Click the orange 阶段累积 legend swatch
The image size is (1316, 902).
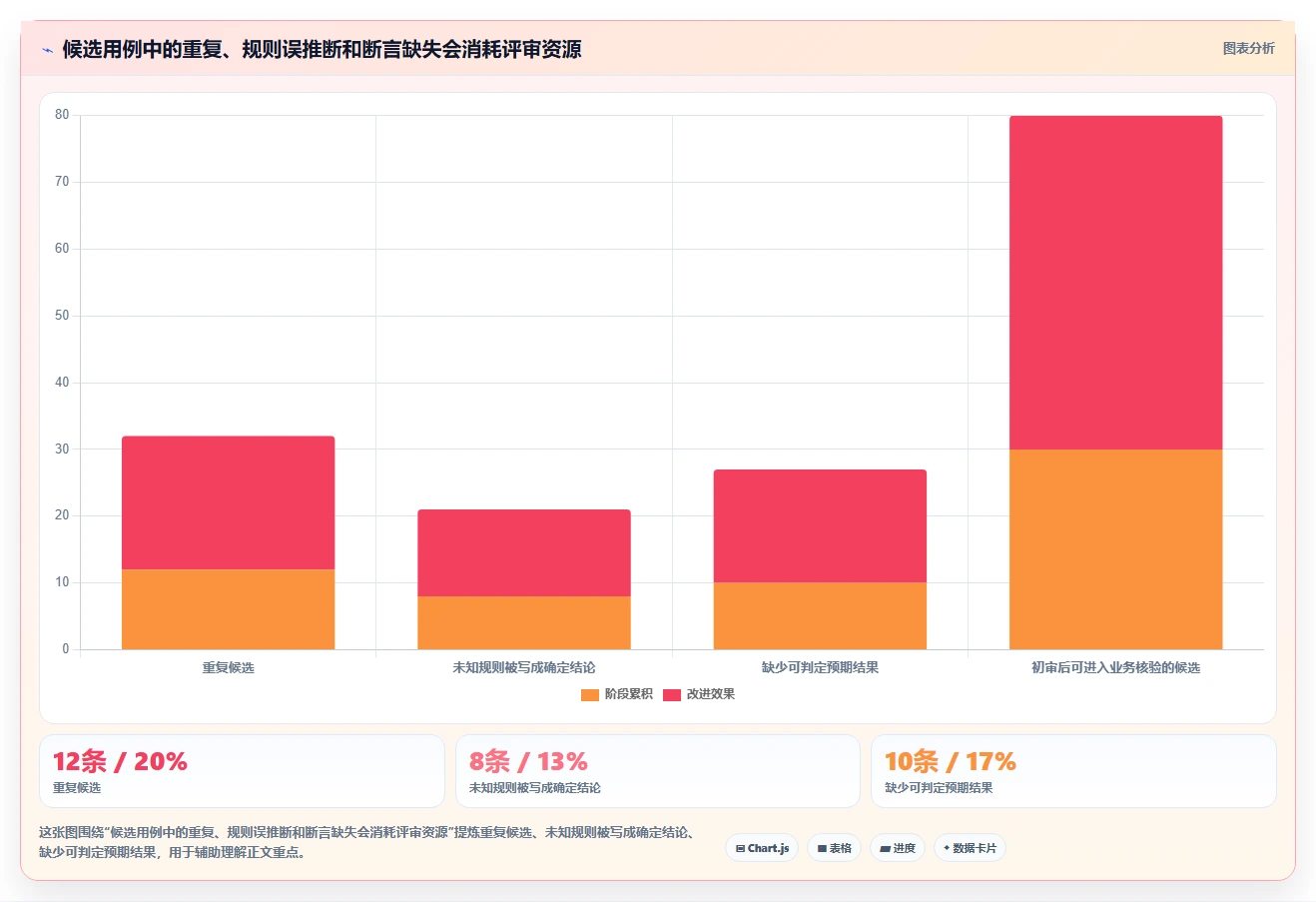coord(590,694)
